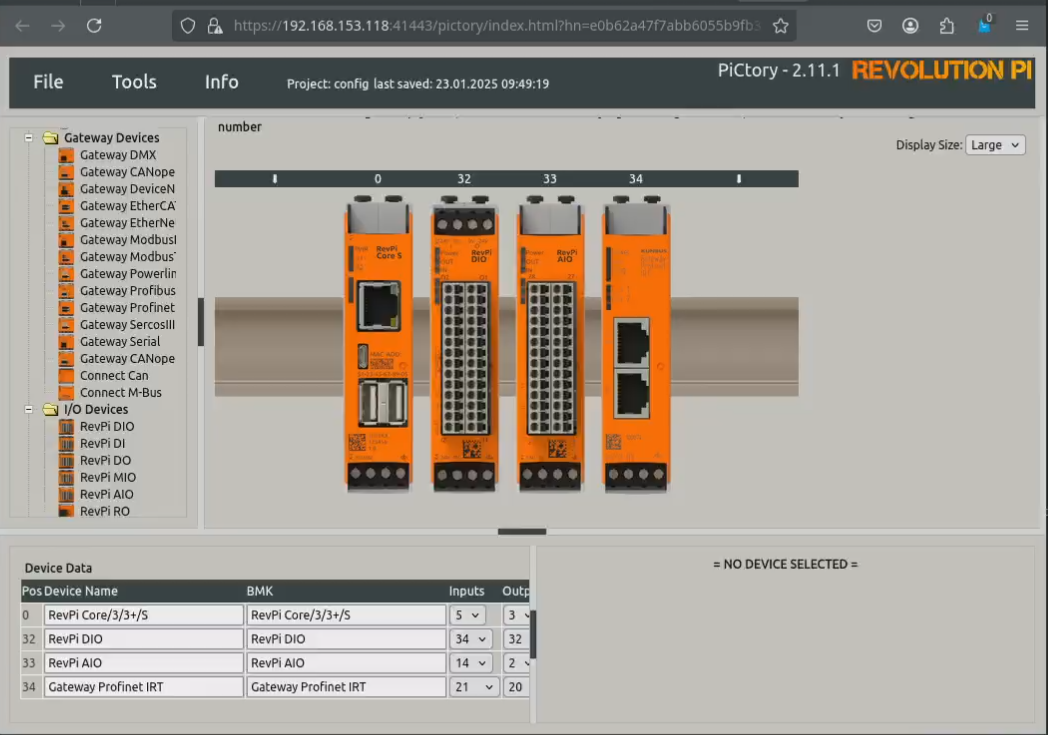
Task: Click the Device Name field for RevPi AIO
Action: point(143,663)
